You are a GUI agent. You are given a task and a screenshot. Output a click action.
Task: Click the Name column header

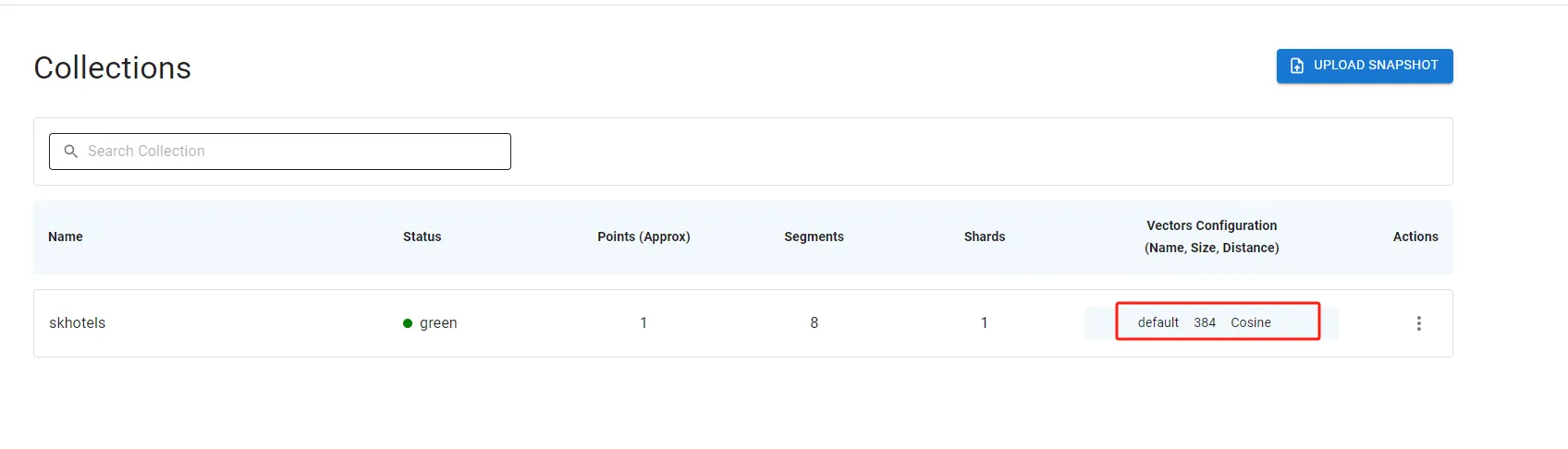pyautogui.click(x=66, y=237)
